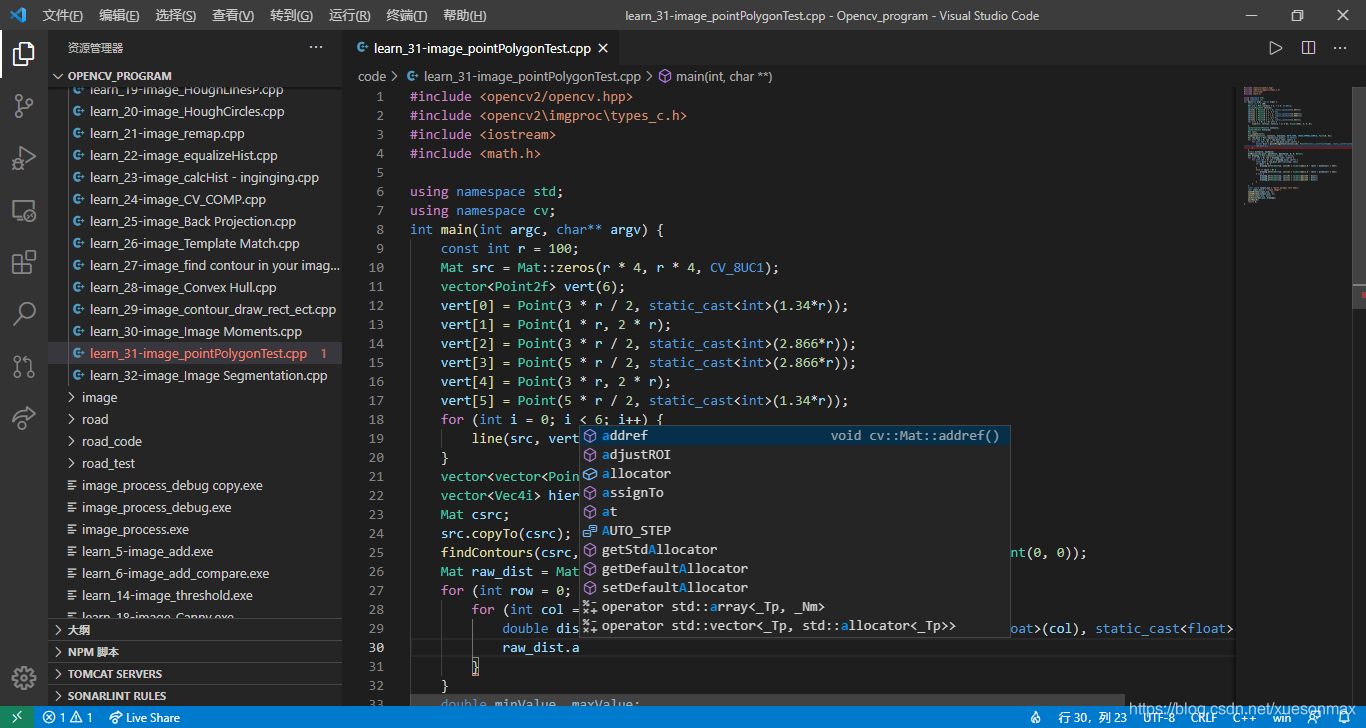Click the errors and warnings status indicator
This screenshot has width=1366, height=728.
tap(68, 717)
